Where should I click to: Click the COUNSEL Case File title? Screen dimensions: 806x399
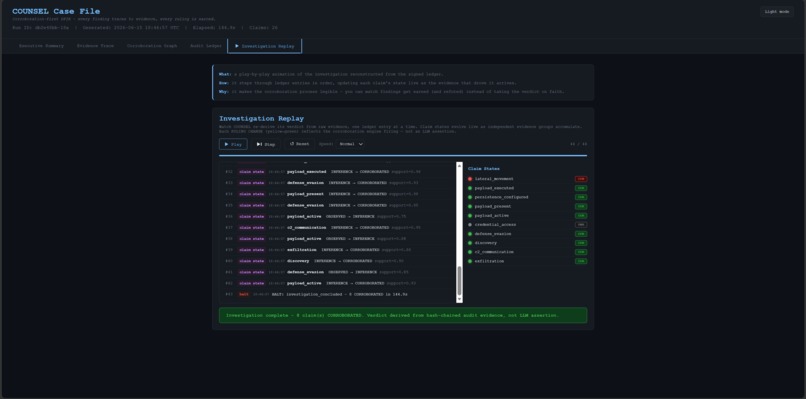pos(56,11)
